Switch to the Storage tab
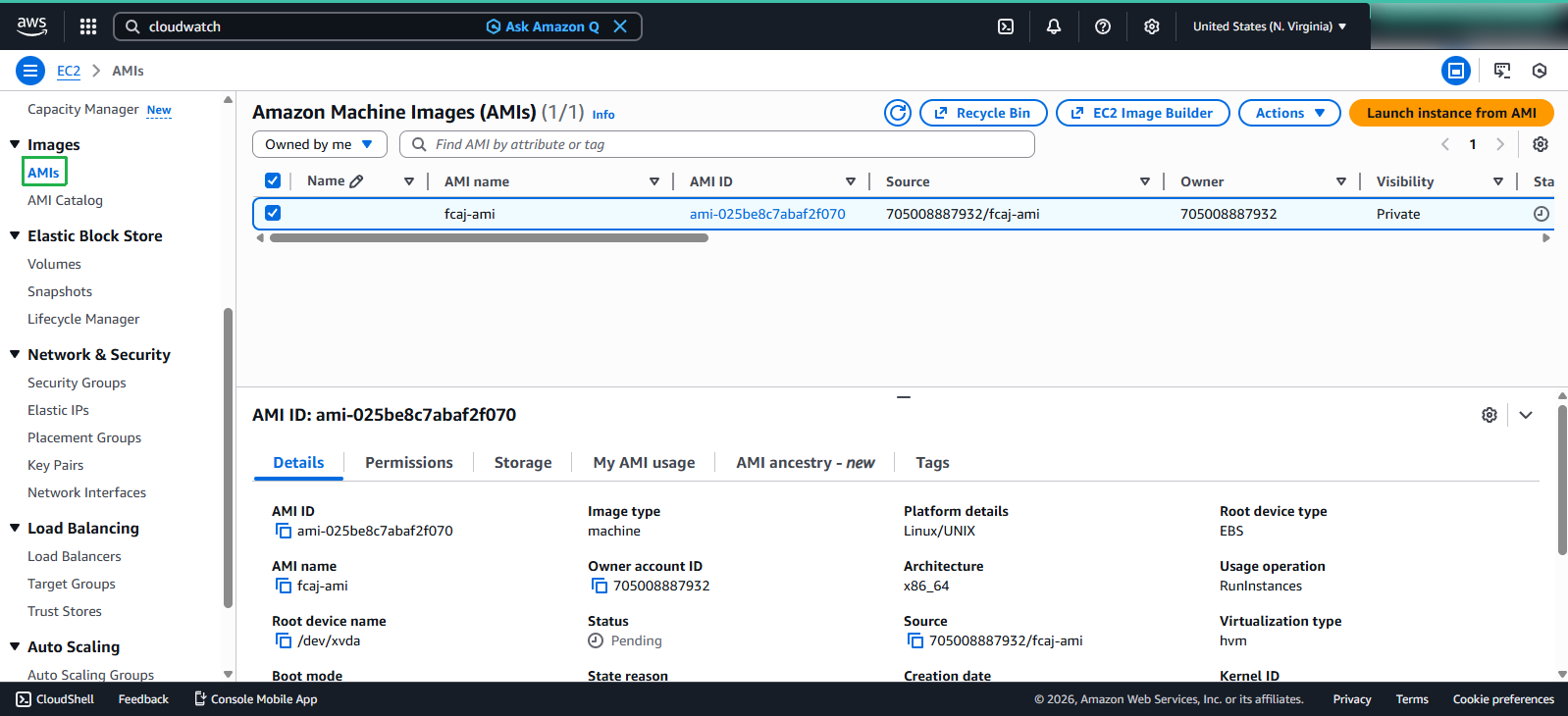1568x716 pixels. coord(523,463)
